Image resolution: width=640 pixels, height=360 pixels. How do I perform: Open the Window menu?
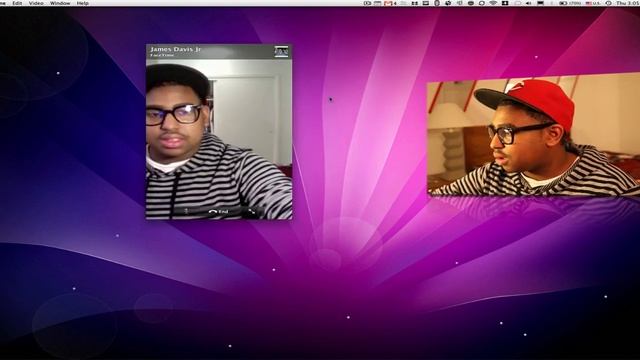click(60, 3)
